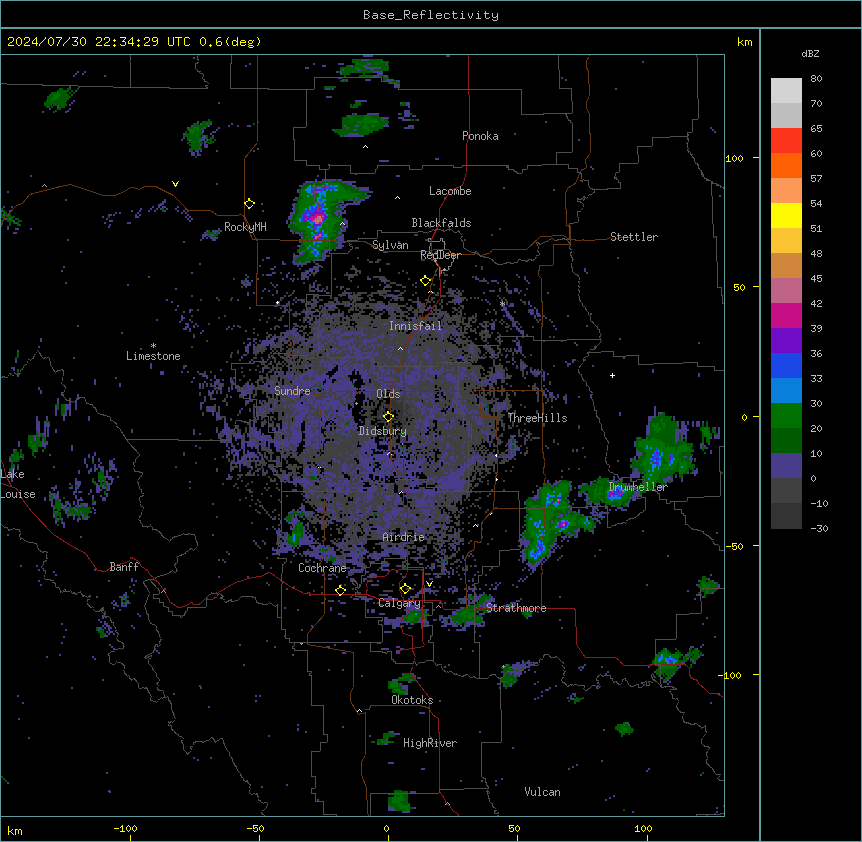Screen dimensions: 862x842
Task: Click the HighRiver label
Action: (430, 743)
